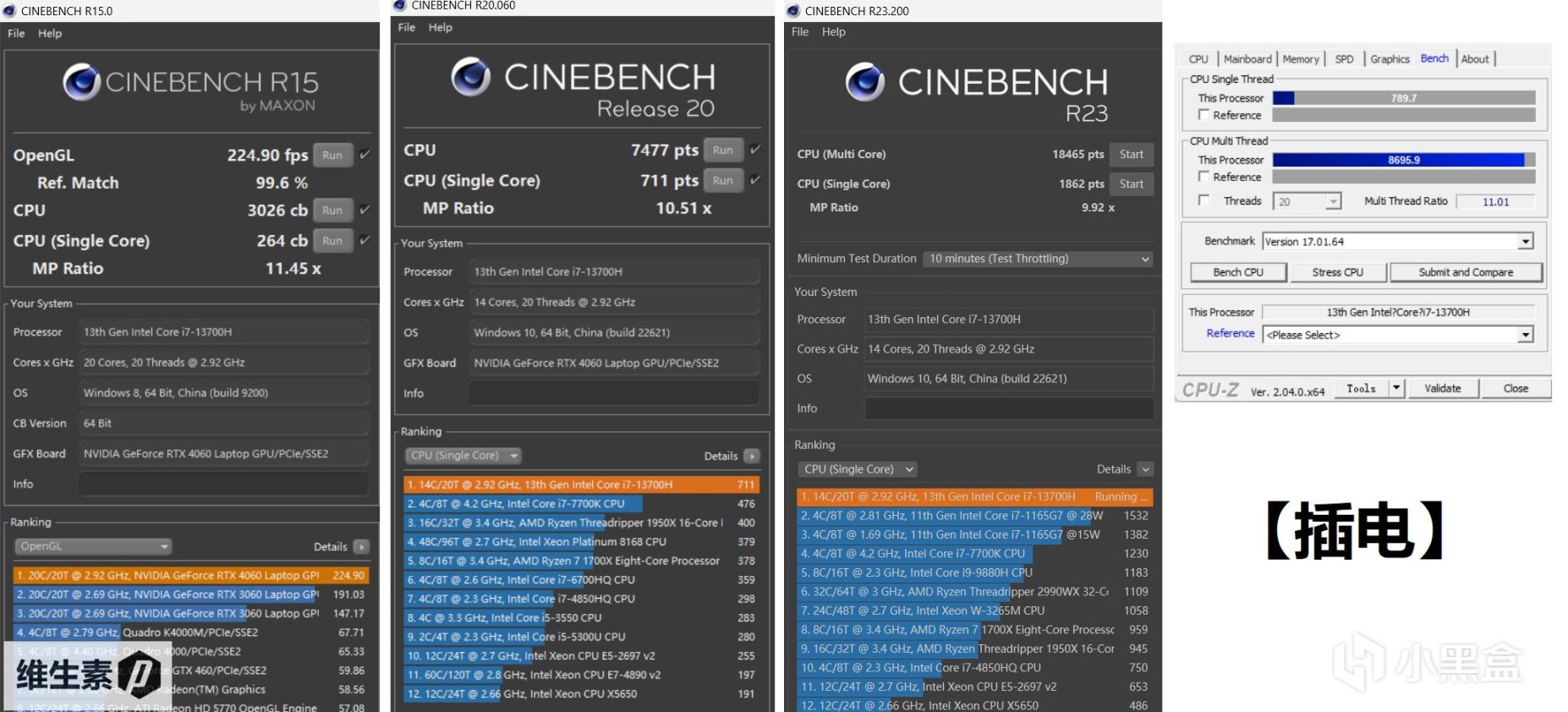Click the Cinebench R20 title bar logo icon
This screenshot has width=1568, height=712.
click(401, 5)
